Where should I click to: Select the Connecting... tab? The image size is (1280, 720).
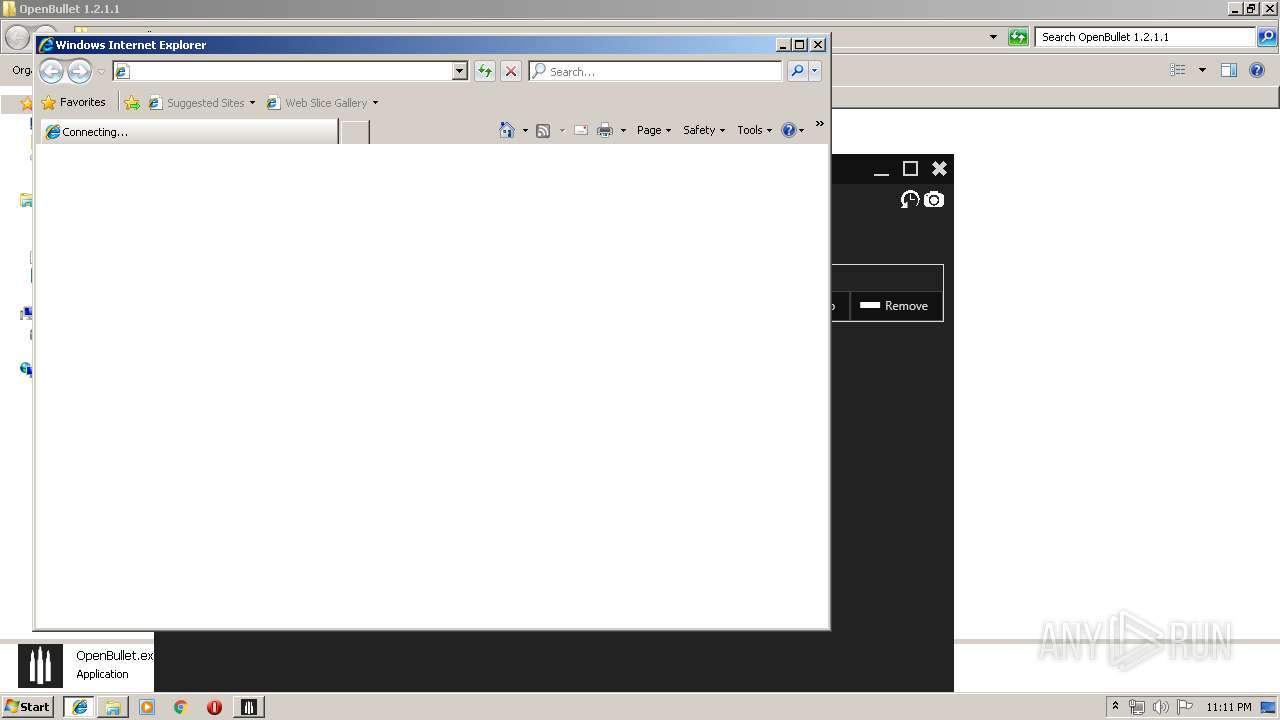point(190,132)
